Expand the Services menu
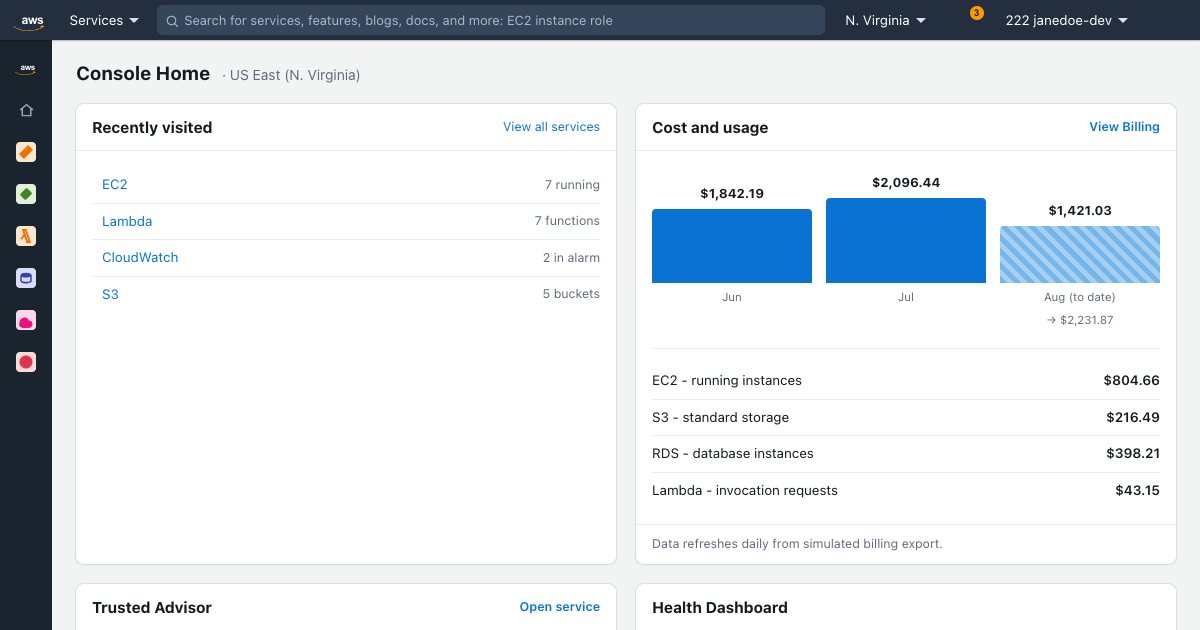The image size is (1200, 630). 104,20
